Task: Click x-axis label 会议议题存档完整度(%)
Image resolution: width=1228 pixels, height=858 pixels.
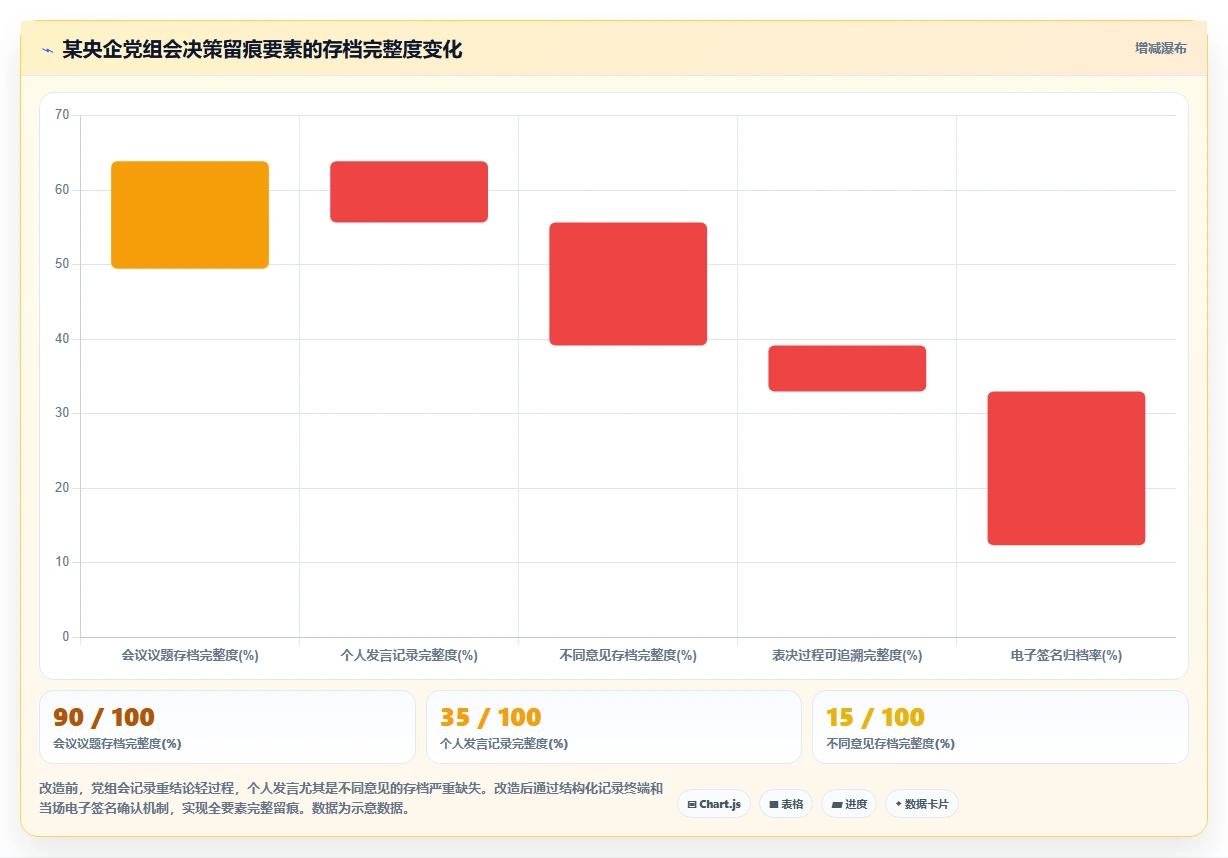Action: click(190, 656)
